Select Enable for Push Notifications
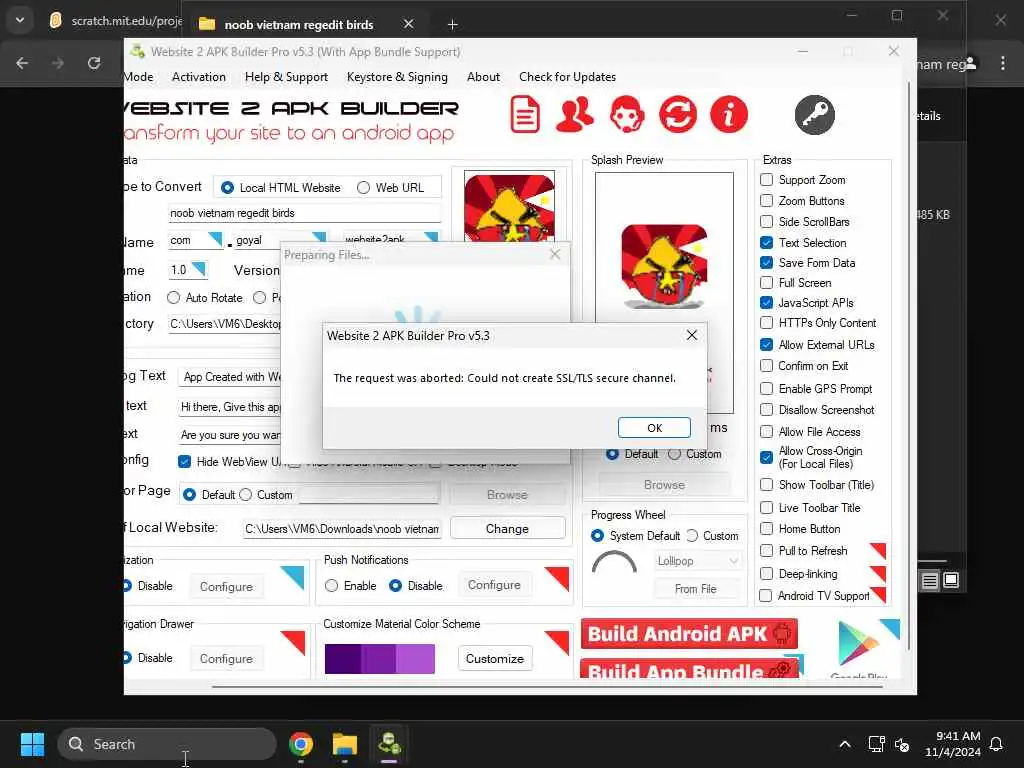Screen dimensions: 1024x768 coord(332,586)
